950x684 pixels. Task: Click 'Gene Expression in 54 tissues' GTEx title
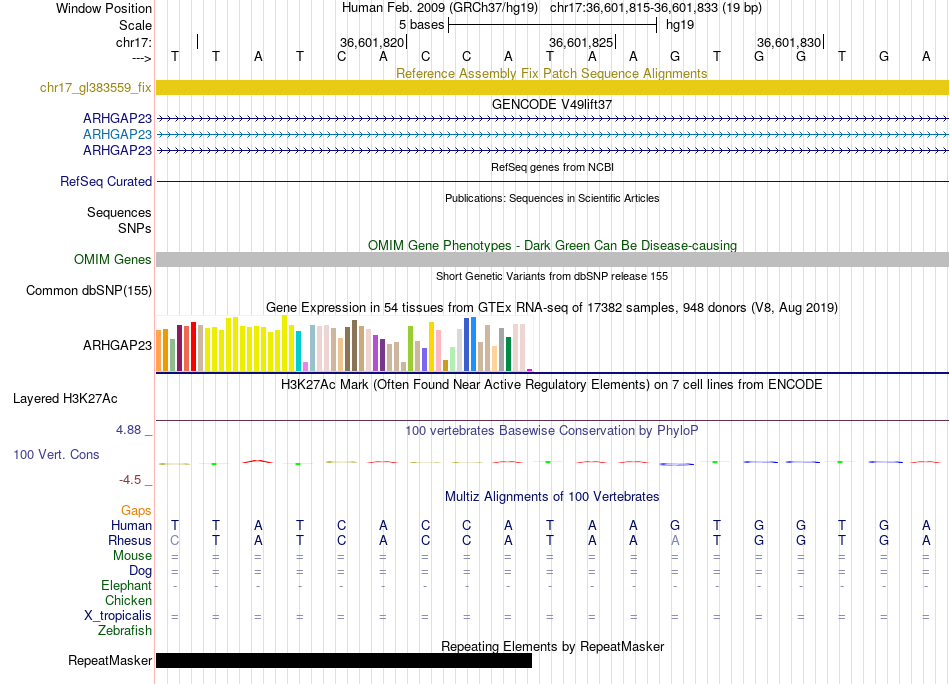(552, 307)
